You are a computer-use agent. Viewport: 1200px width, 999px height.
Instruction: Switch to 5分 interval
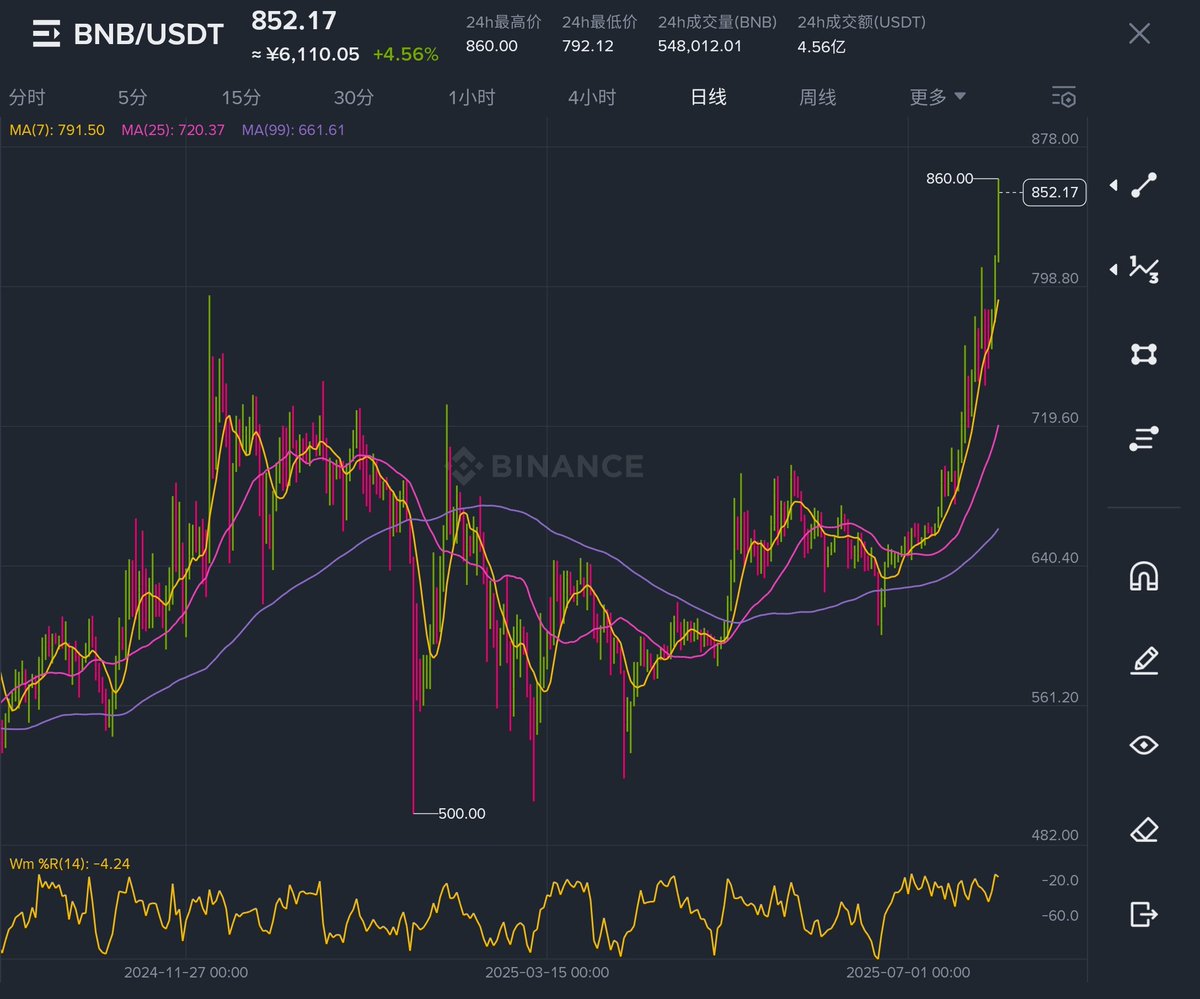pyautogui.click(x=132, y=97)
